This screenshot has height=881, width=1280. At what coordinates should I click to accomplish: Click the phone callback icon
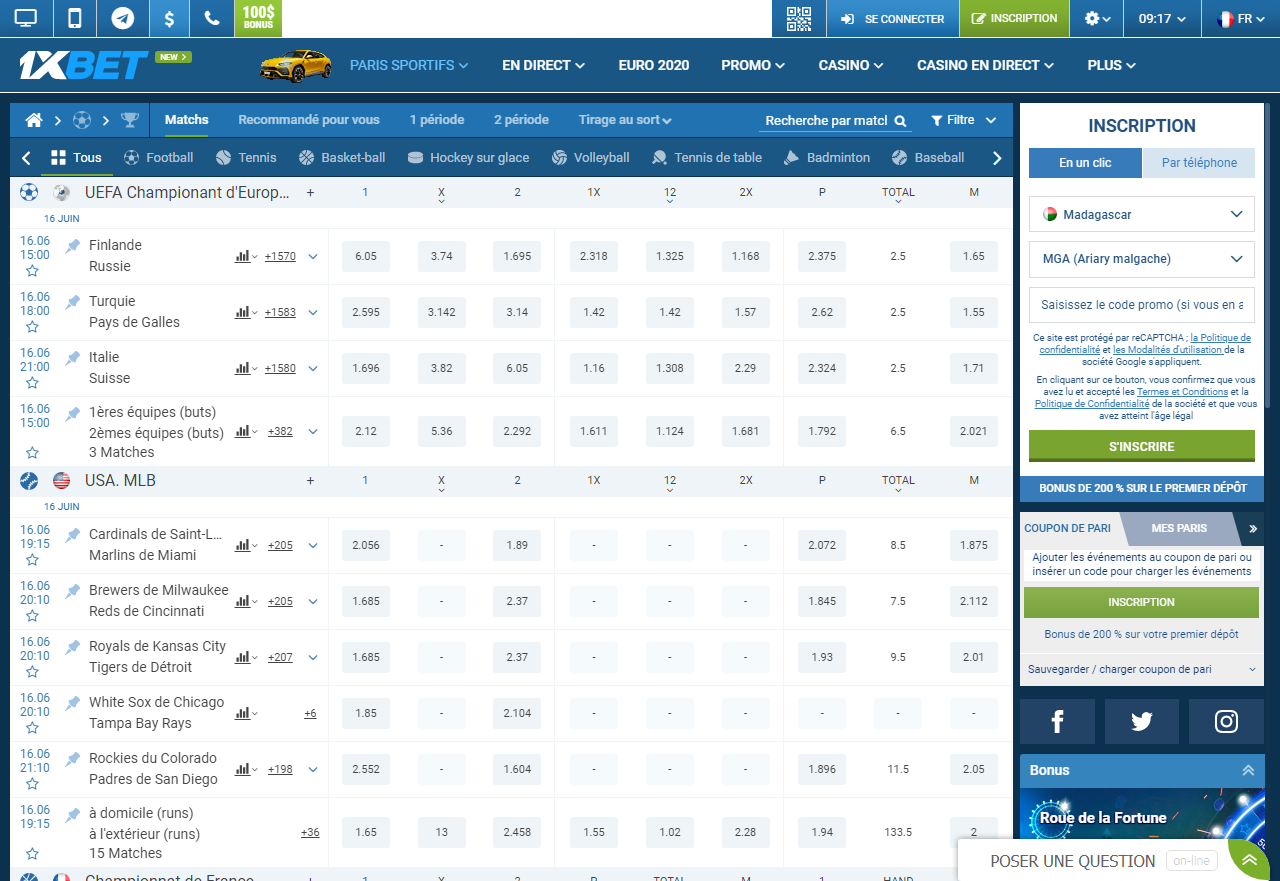point(211,18)
